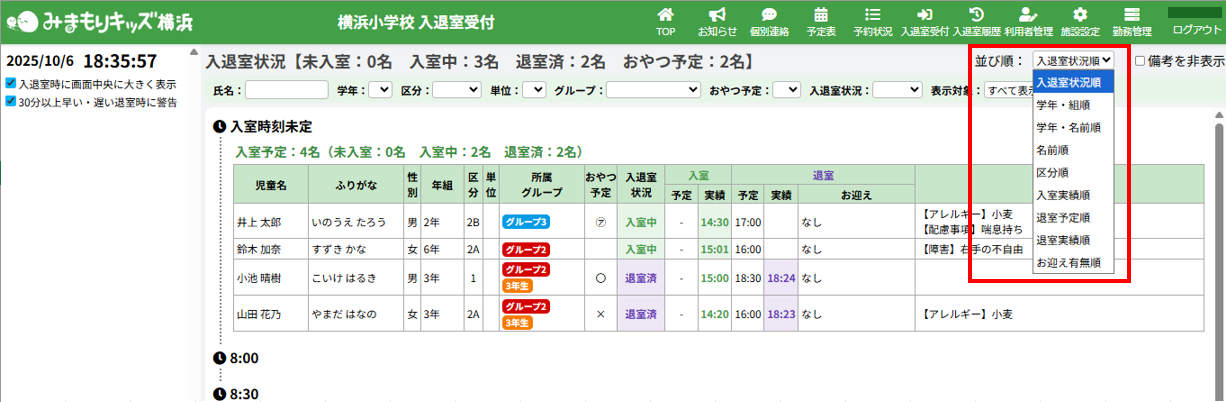Open 予約状況 list icon
Image resolution: width=1226 pixels, height=402 pixels.
tap(872, 15)
